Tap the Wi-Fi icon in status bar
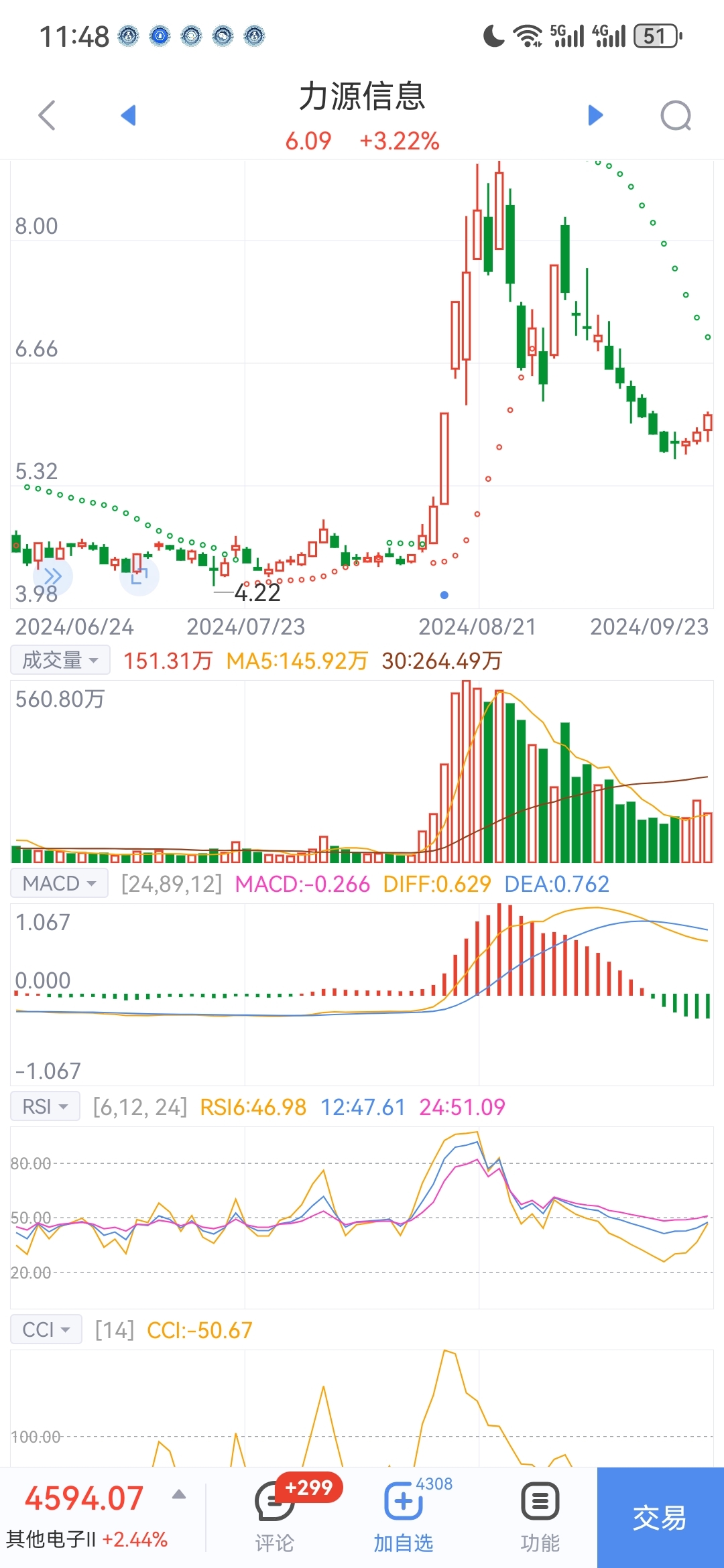This screenshot has height=1568, width=724. pyautogui.click(x=528, y=36)
